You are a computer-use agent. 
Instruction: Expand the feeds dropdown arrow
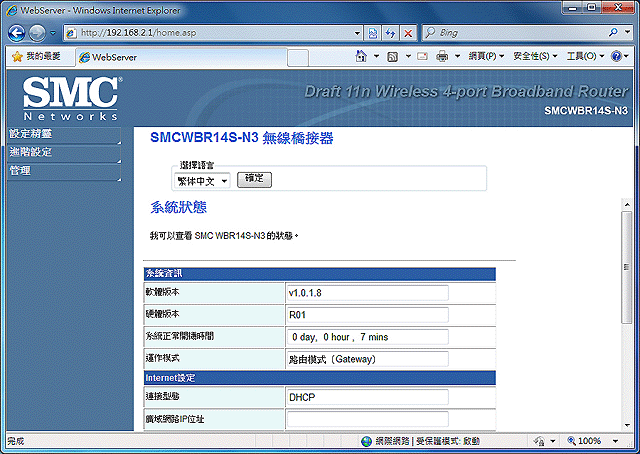coord(408,56)
